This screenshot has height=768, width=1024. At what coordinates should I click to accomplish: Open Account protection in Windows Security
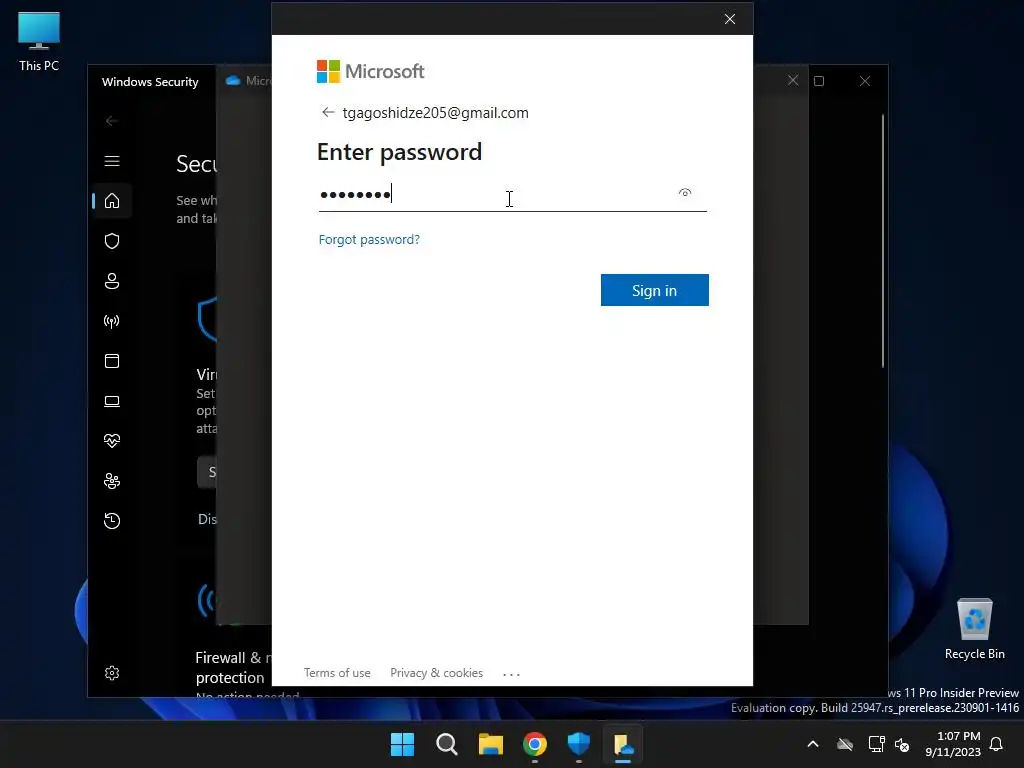point(112,281)
